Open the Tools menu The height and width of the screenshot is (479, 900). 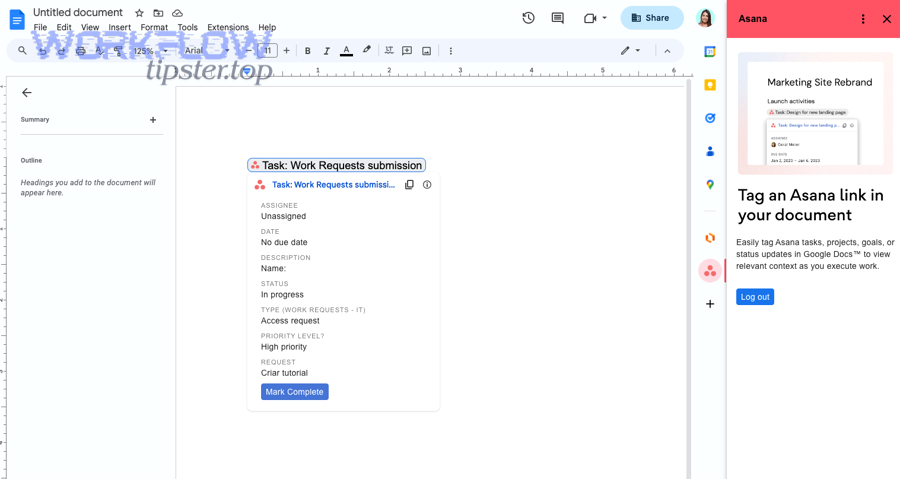pos(187,27)
